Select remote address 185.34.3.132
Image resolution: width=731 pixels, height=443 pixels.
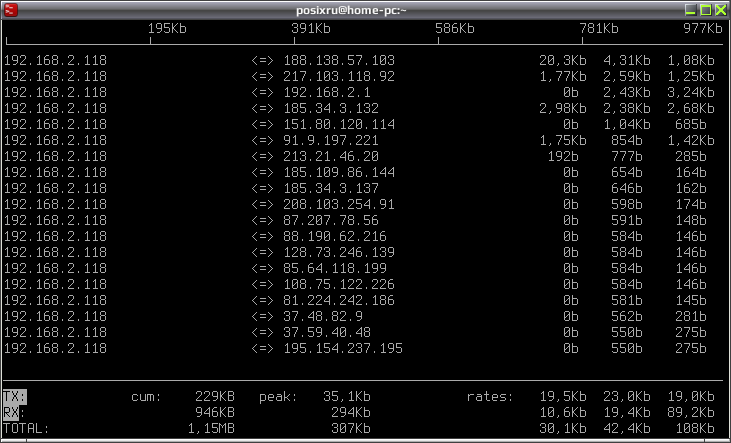(331, 108)
